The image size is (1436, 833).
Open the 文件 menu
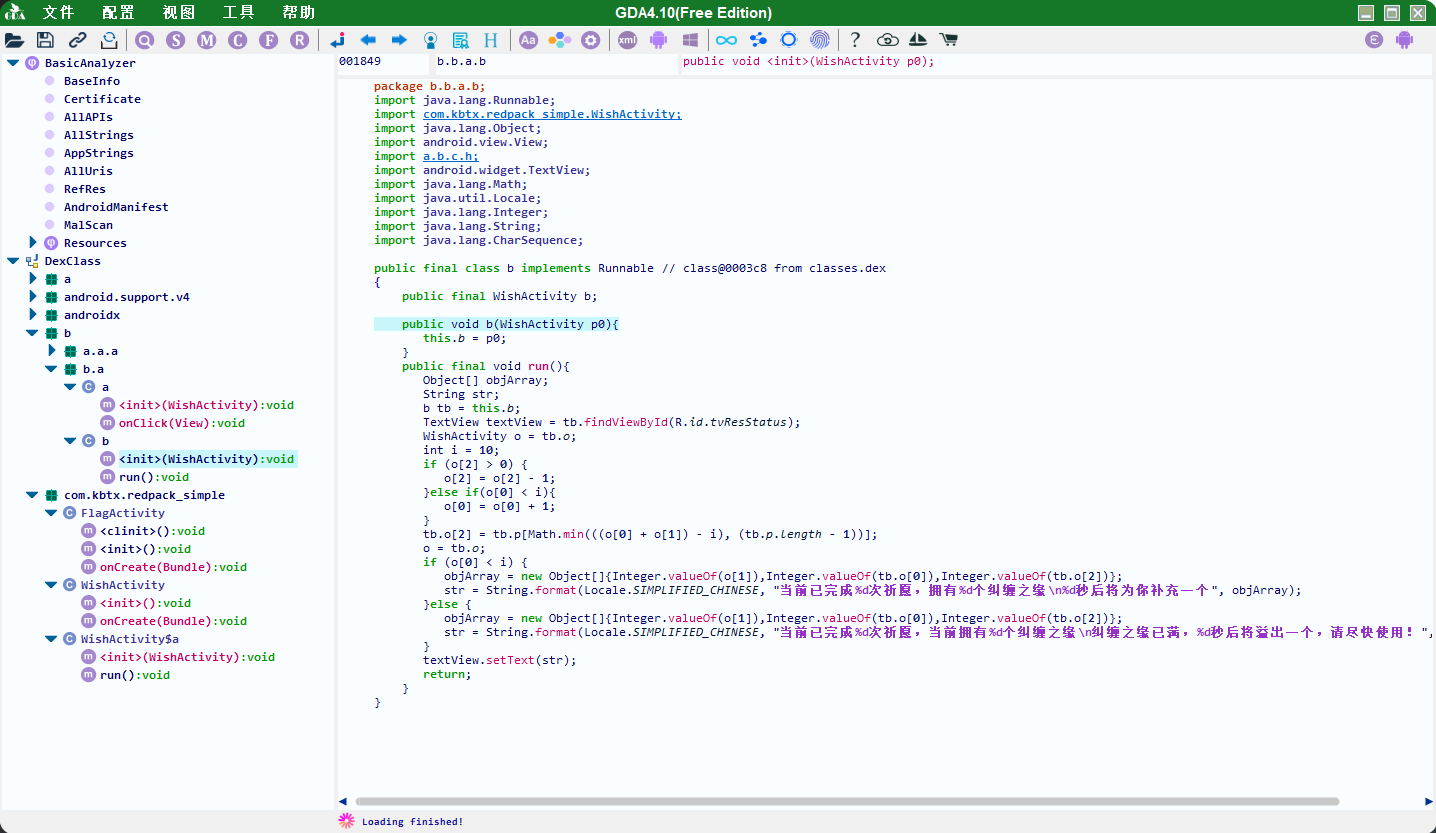pos(58,13)
